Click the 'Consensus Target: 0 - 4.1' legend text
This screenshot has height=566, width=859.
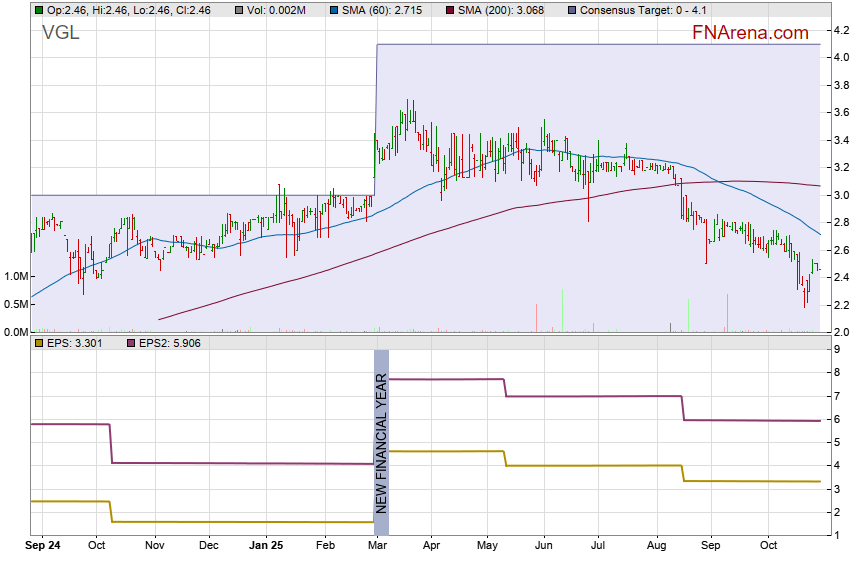coord(641,9)
